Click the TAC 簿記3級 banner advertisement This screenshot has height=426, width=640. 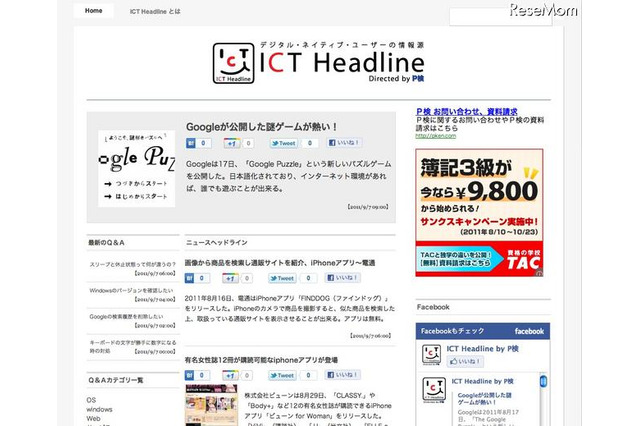tap(479, 213)
